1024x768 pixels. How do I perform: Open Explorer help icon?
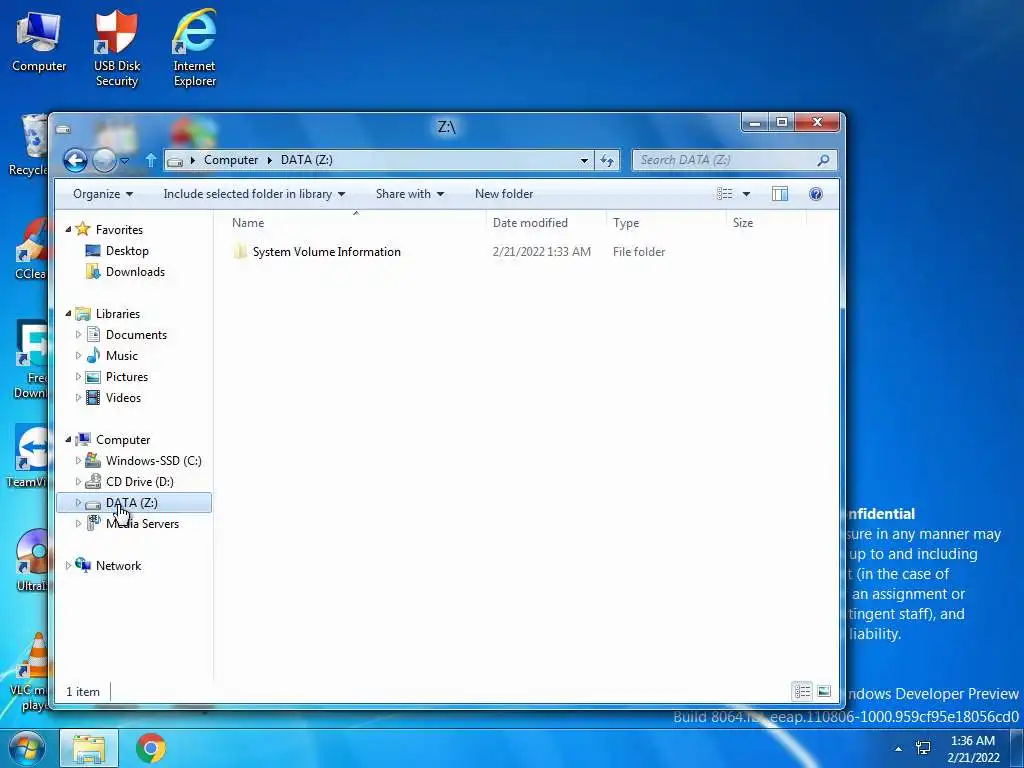816,194
